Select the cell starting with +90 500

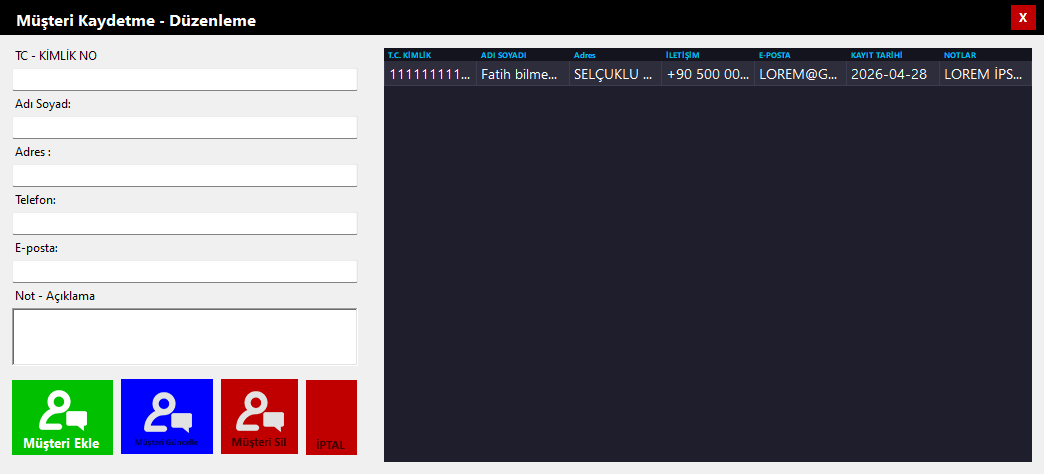click(708, 74)
